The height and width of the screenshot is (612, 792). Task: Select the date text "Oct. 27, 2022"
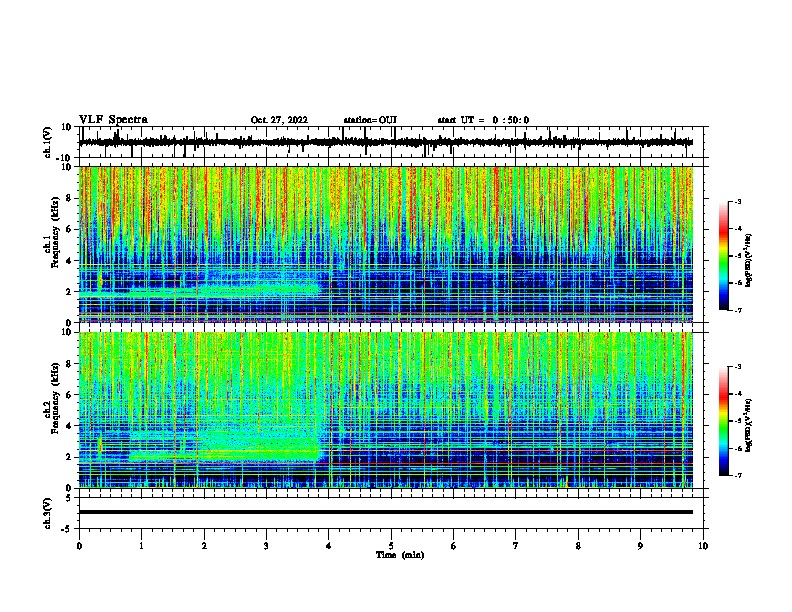tap(279, 120)
